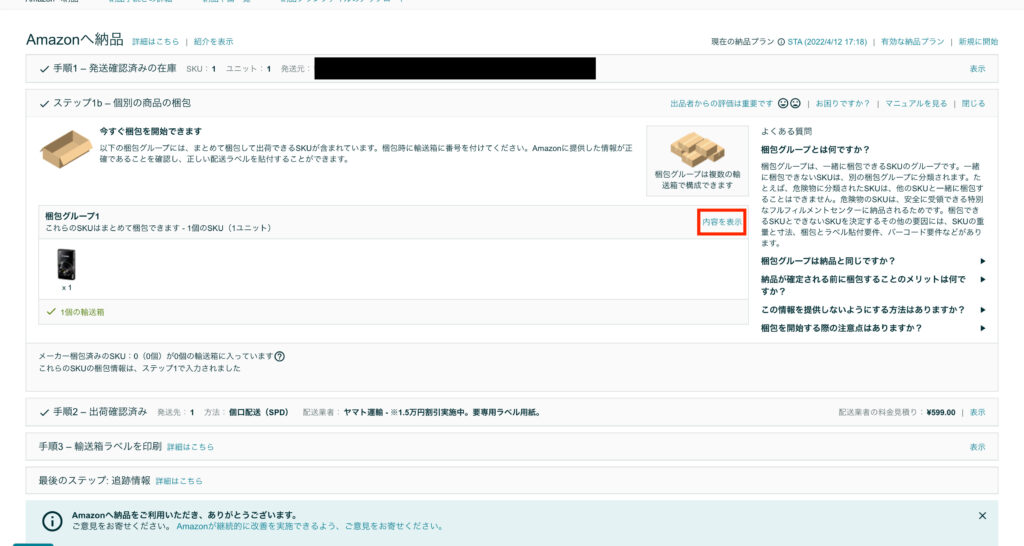Click 梱包グループ1 title text
Viewport: 1024px width, 546px height.
[x=72, y=216]
